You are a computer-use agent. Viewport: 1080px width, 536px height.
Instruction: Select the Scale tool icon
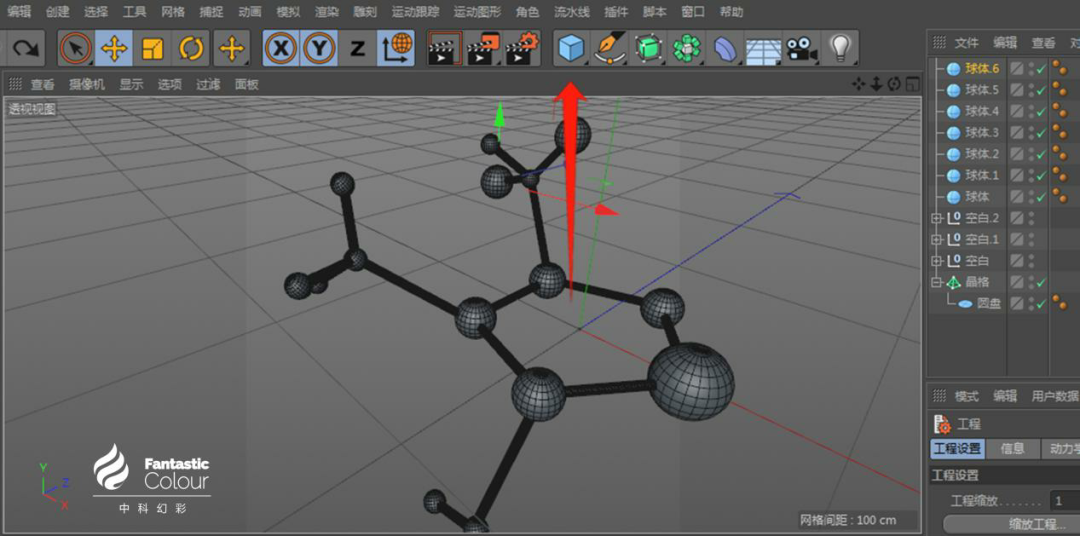pos(152,48)
